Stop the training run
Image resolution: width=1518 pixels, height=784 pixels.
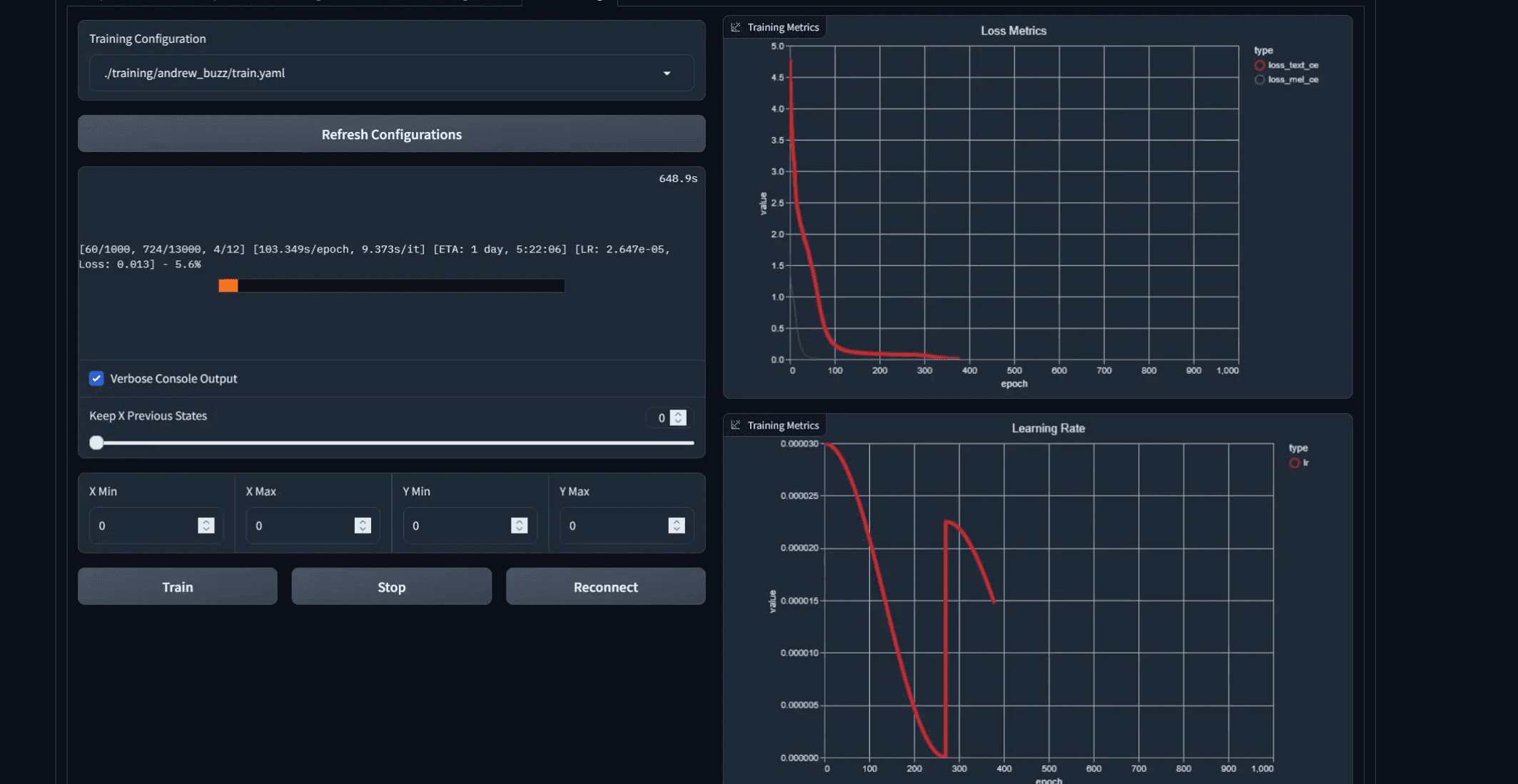391,587
